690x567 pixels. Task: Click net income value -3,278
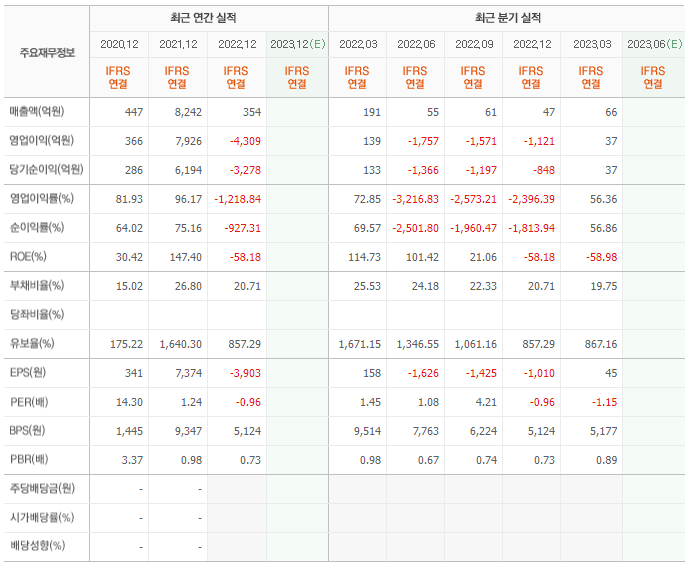(245, 170)
